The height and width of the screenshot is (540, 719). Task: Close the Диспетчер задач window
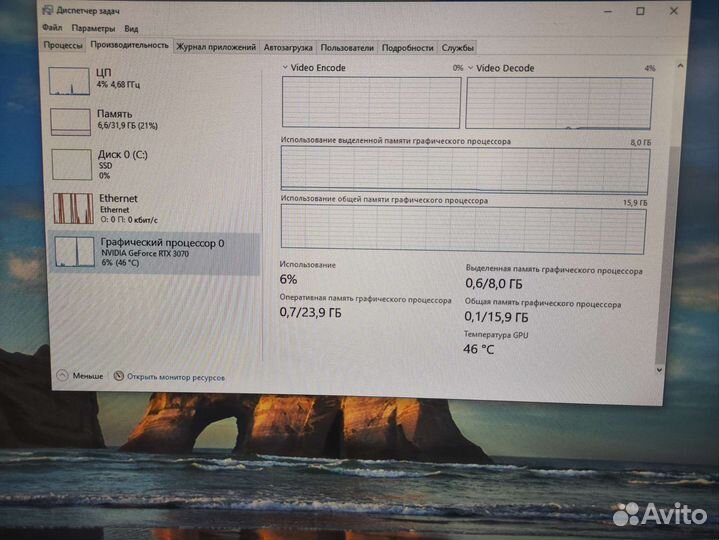tap(674, 11)
